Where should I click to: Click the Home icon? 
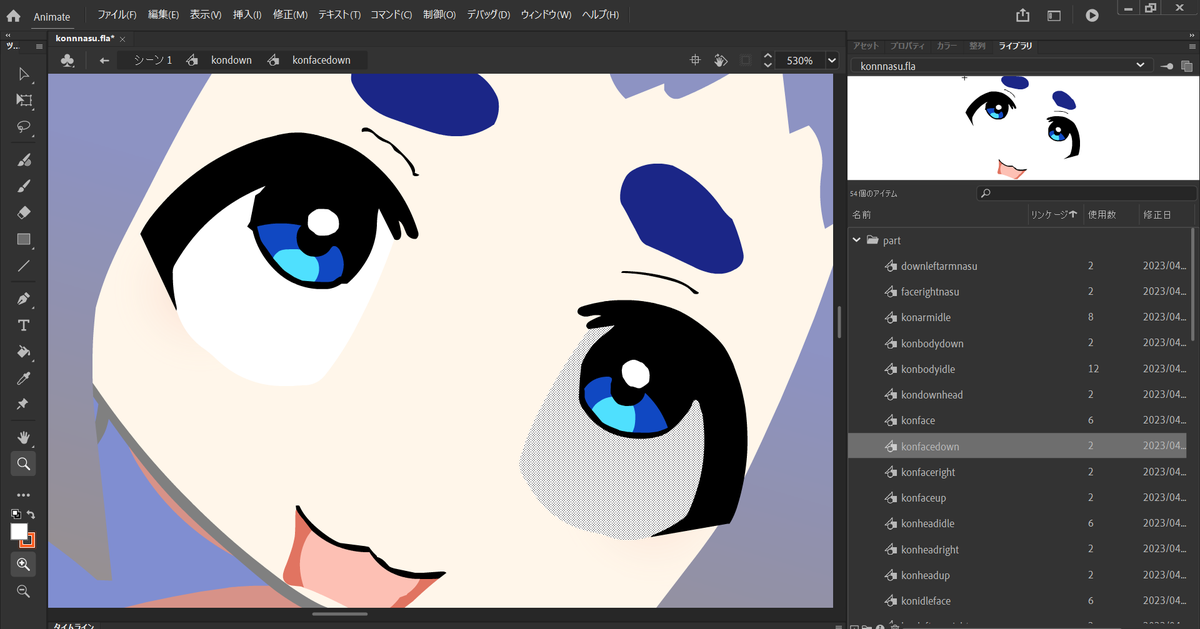pyautogui.click(x=13, y=16)
